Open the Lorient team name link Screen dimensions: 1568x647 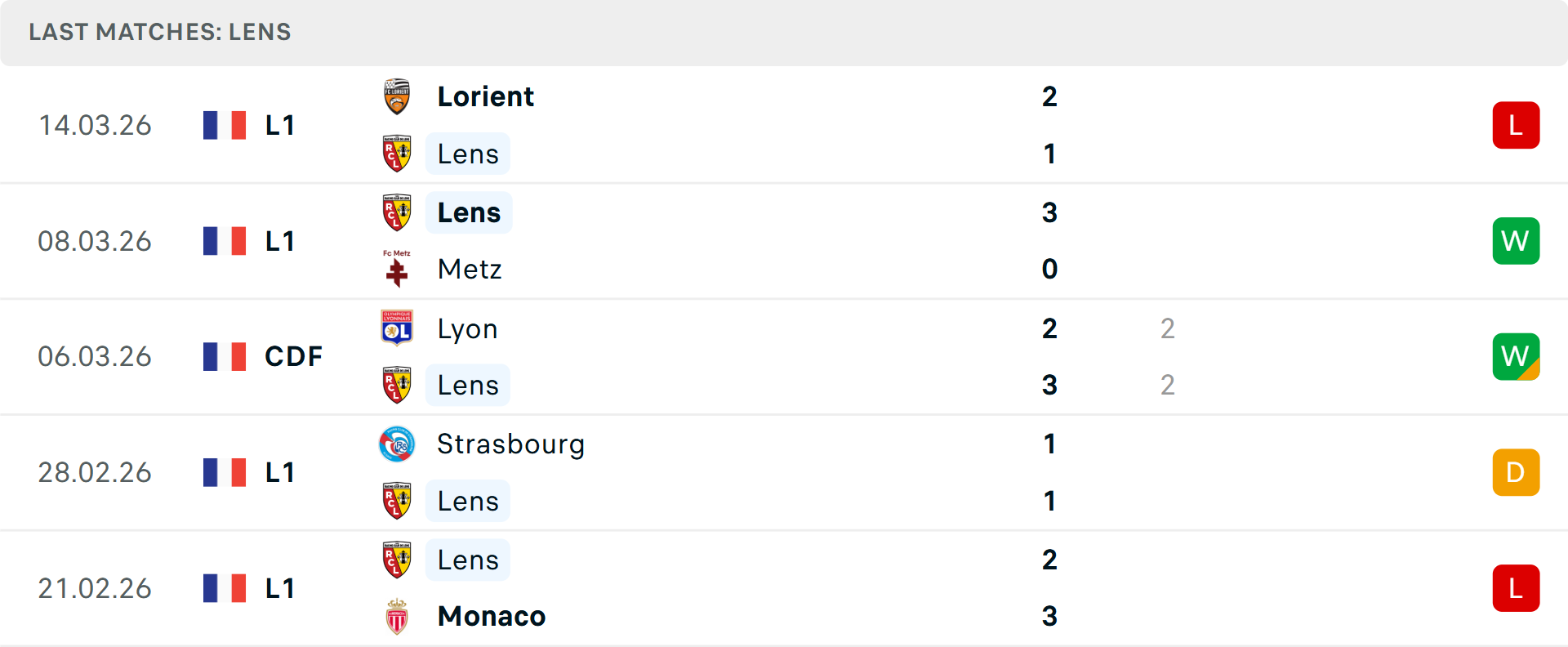pos(486,96)
